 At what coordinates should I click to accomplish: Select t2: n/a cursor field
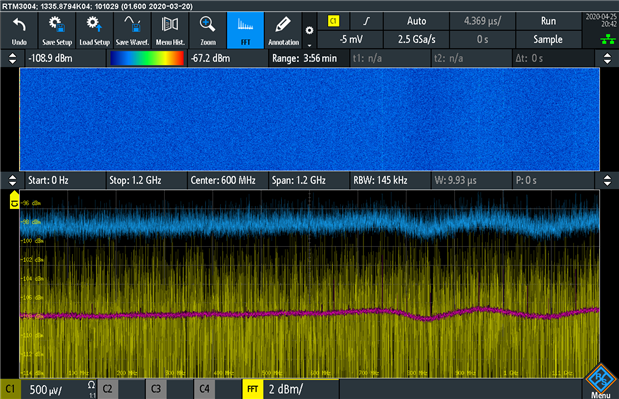(x=471, y=58)
